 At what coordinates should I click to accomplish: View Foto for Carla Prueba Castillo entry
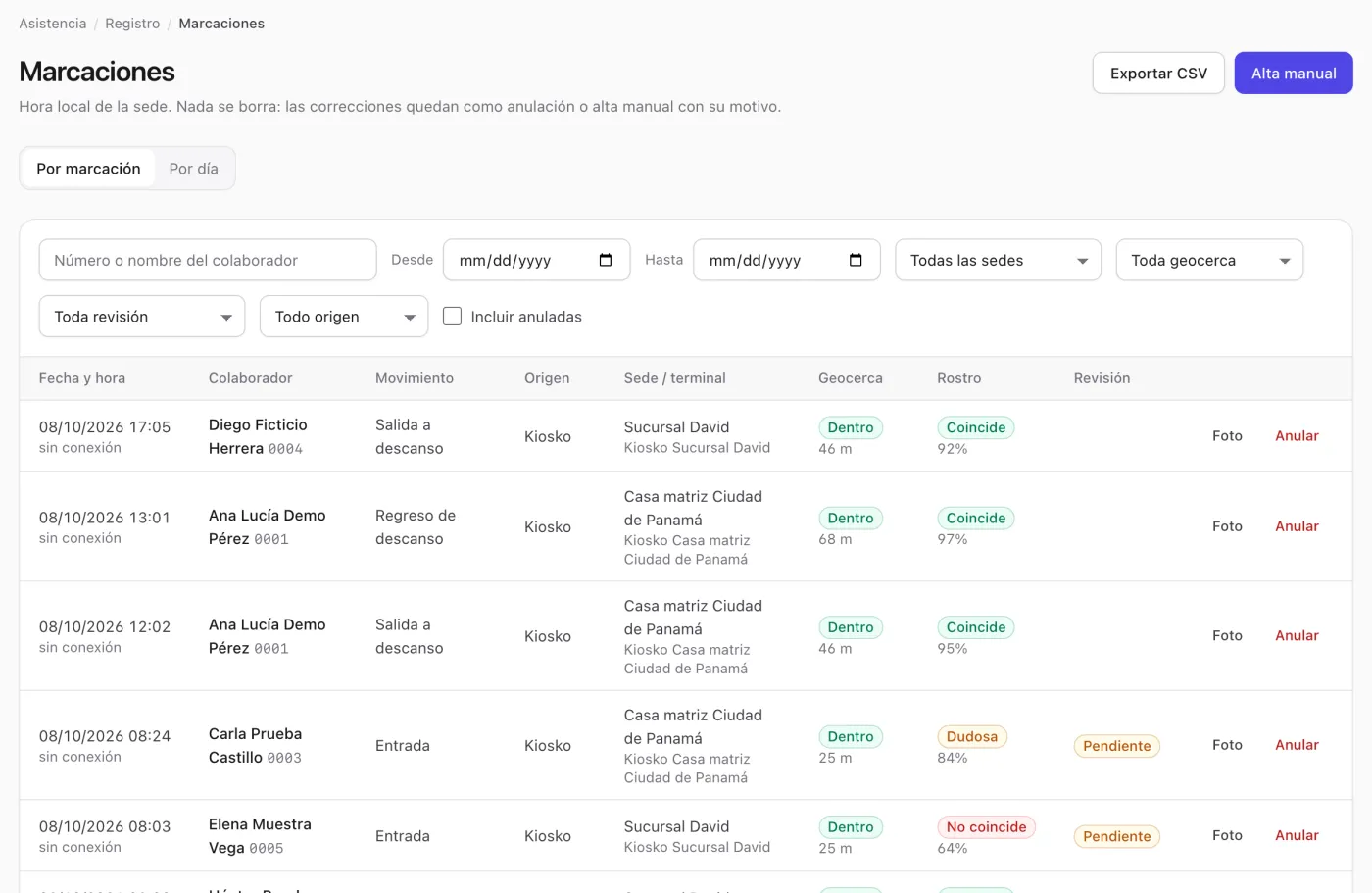pos(1227,745)
